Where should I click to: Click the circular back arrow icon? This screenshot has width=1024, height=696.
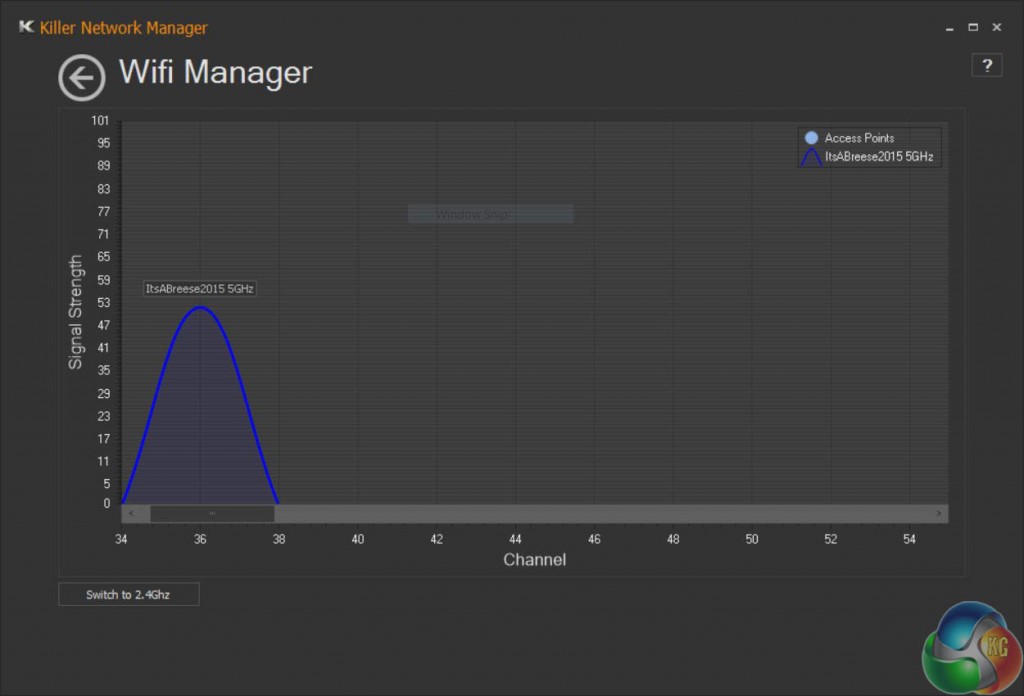[x=82, y=77]
